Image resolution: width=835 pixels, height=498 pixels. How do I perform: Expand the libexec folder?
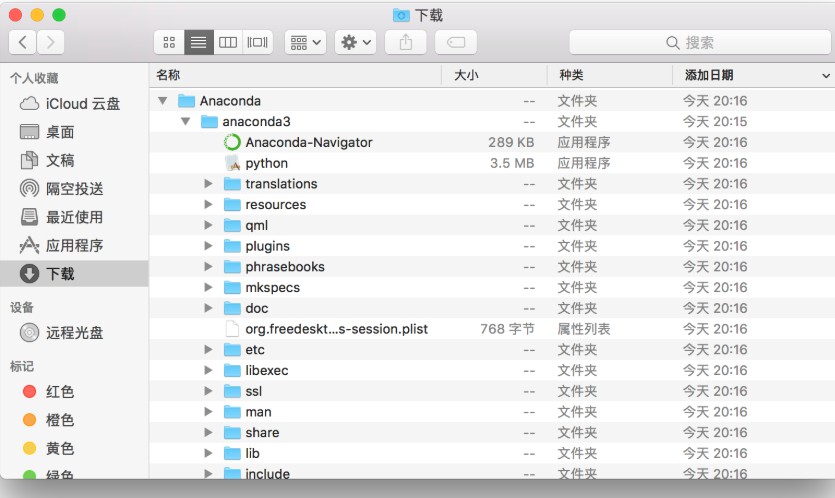coord(208,370)
